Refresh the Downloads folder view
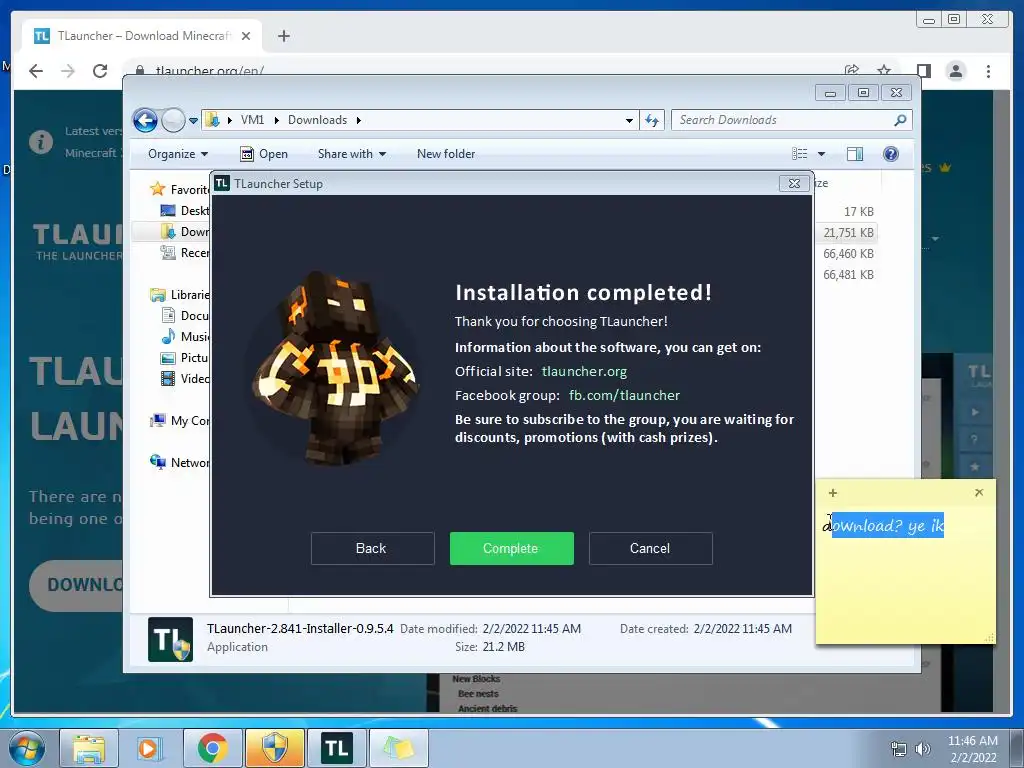The height and width of the screenshot is (768, 1024). point(652,120)
